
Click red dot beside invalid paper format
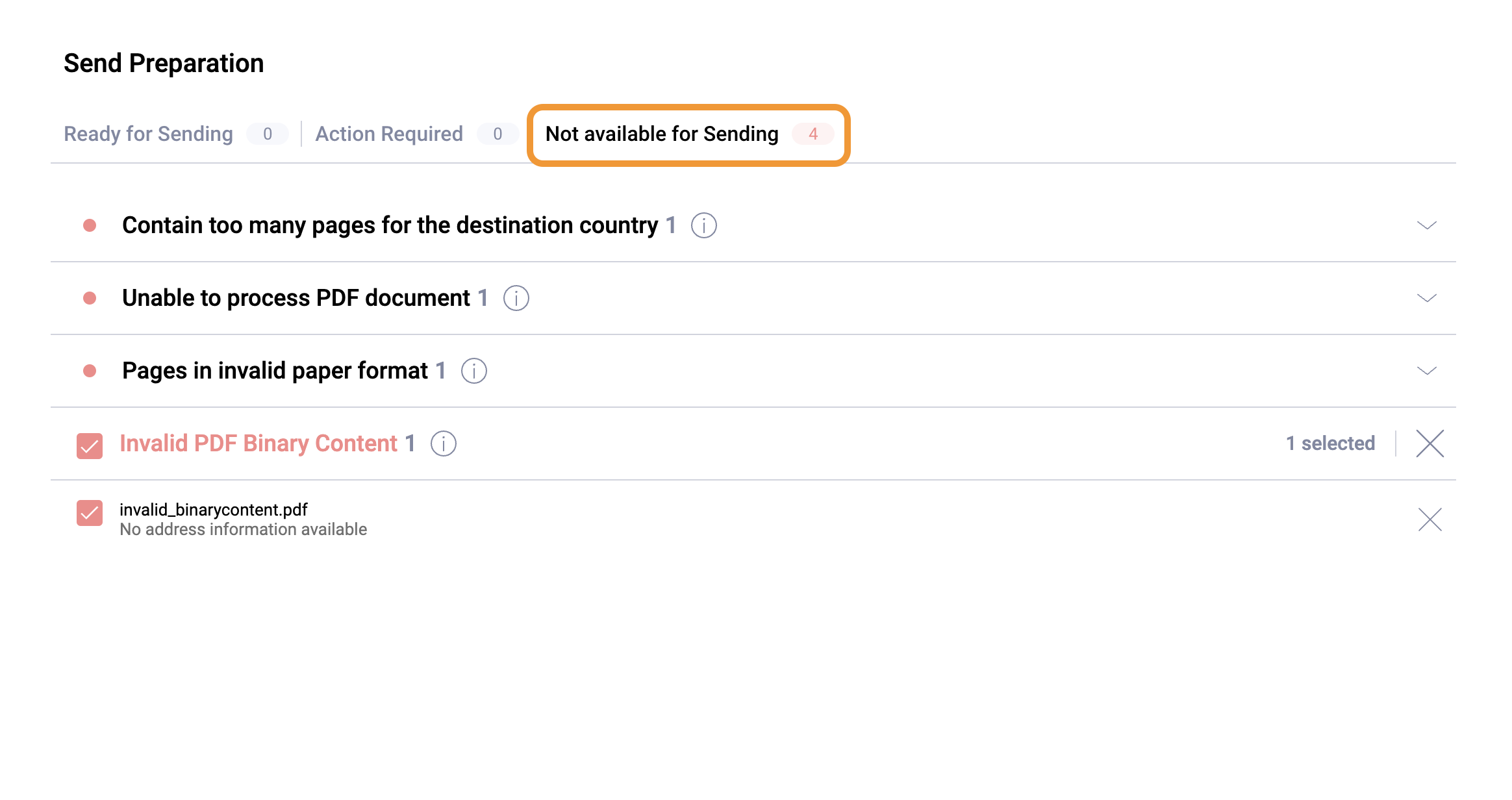pyautogui.click(x=90, y=371)
